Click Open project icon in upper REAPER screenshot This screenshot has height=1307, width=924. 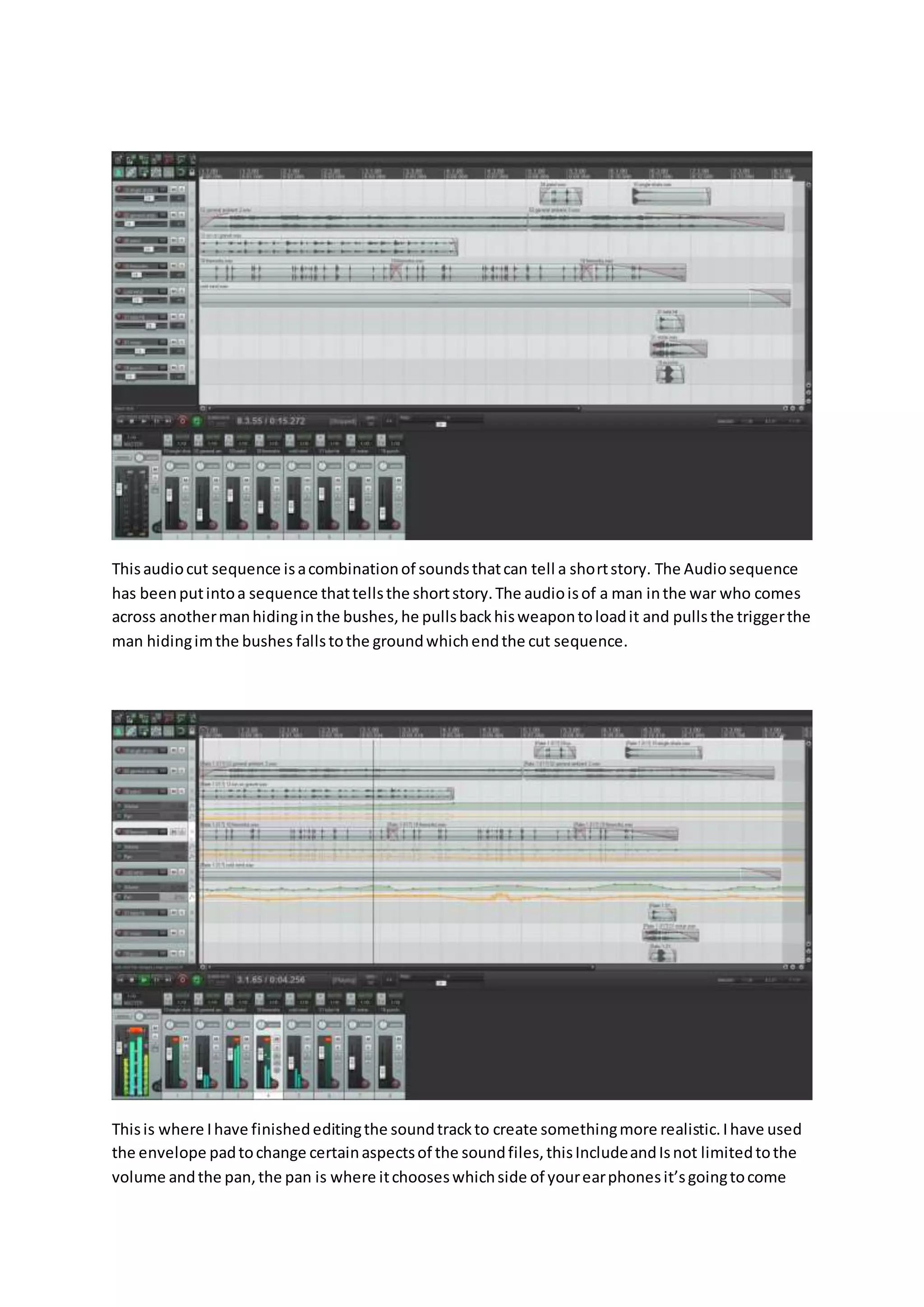coord(131,160)
